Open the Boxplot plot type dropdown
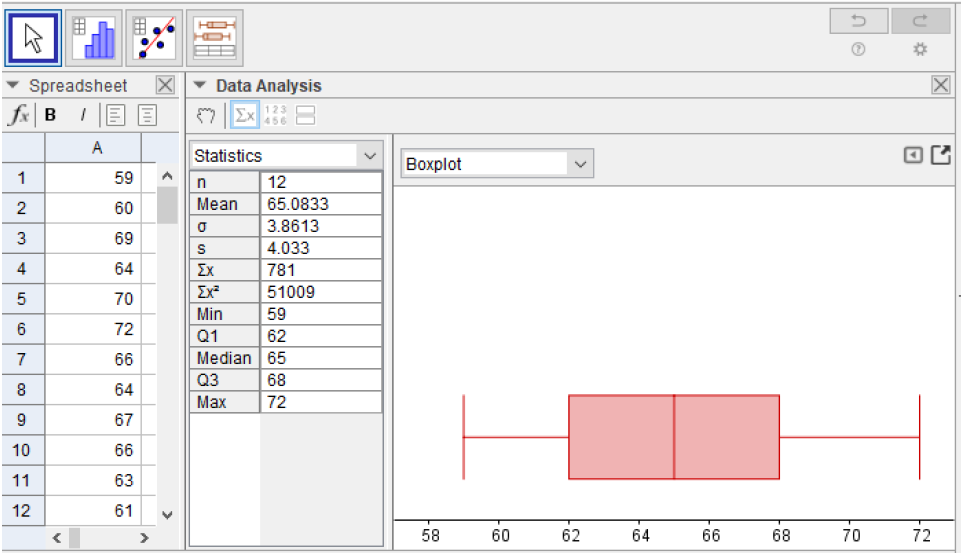 pyautogui.click(x=497, y=164)
